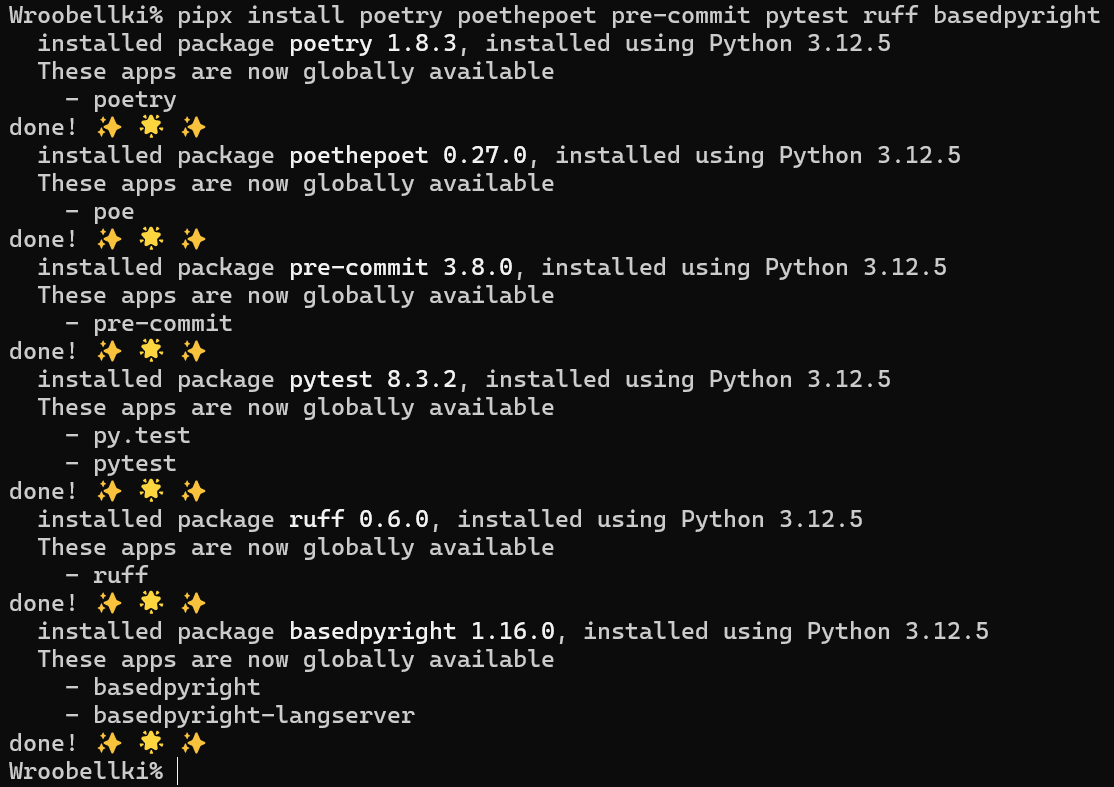
Task: Click bold pre-commit 3.8.0 package name
Action: coord(401,267)
